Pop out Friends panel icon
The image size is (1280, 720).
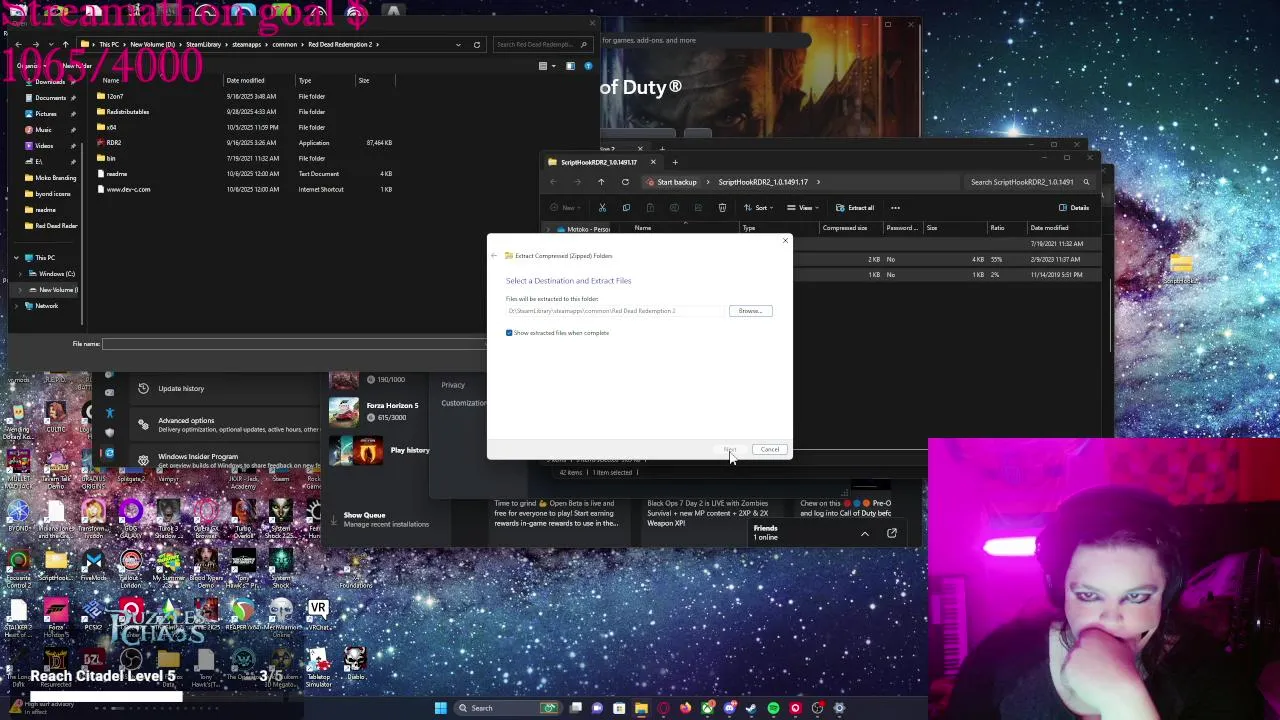pyautogui.click(x=892, y=534)
